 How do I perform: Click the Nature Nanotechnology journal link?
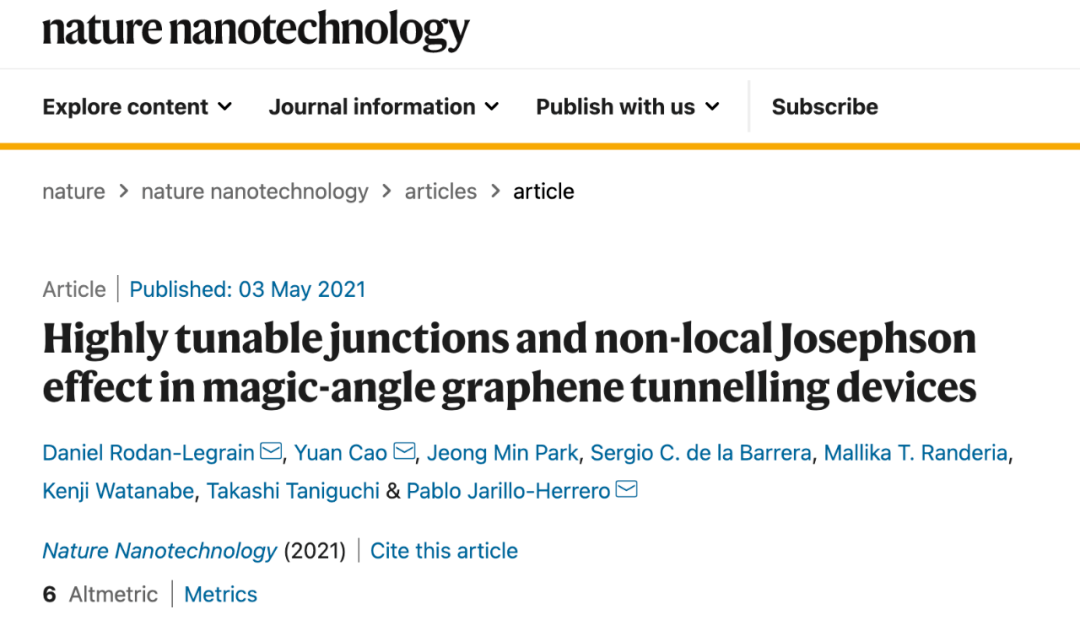tap(159, 551)
